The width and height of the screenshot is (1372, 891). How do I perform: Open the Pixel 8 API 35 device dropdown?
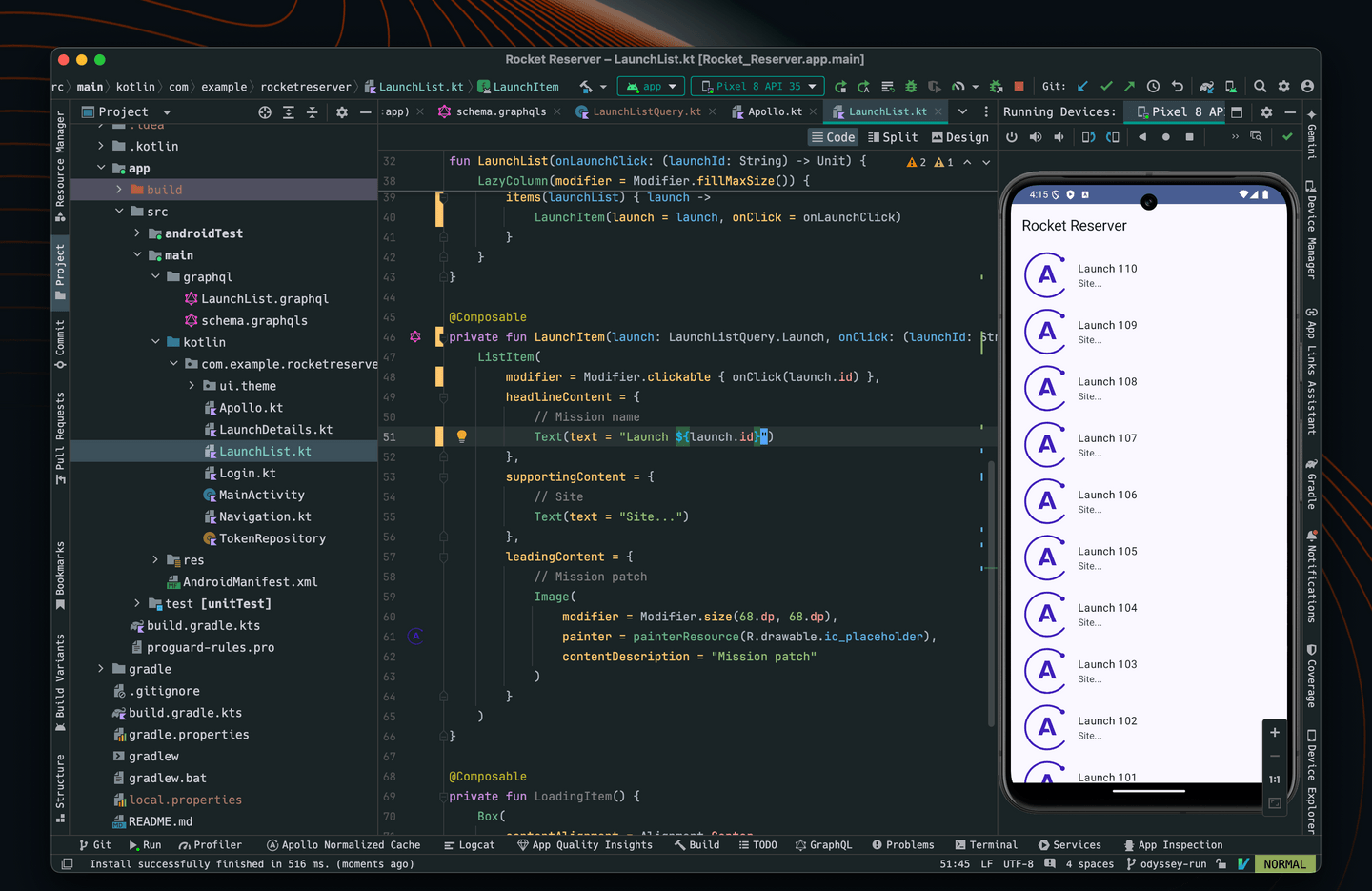click(757, 86)
